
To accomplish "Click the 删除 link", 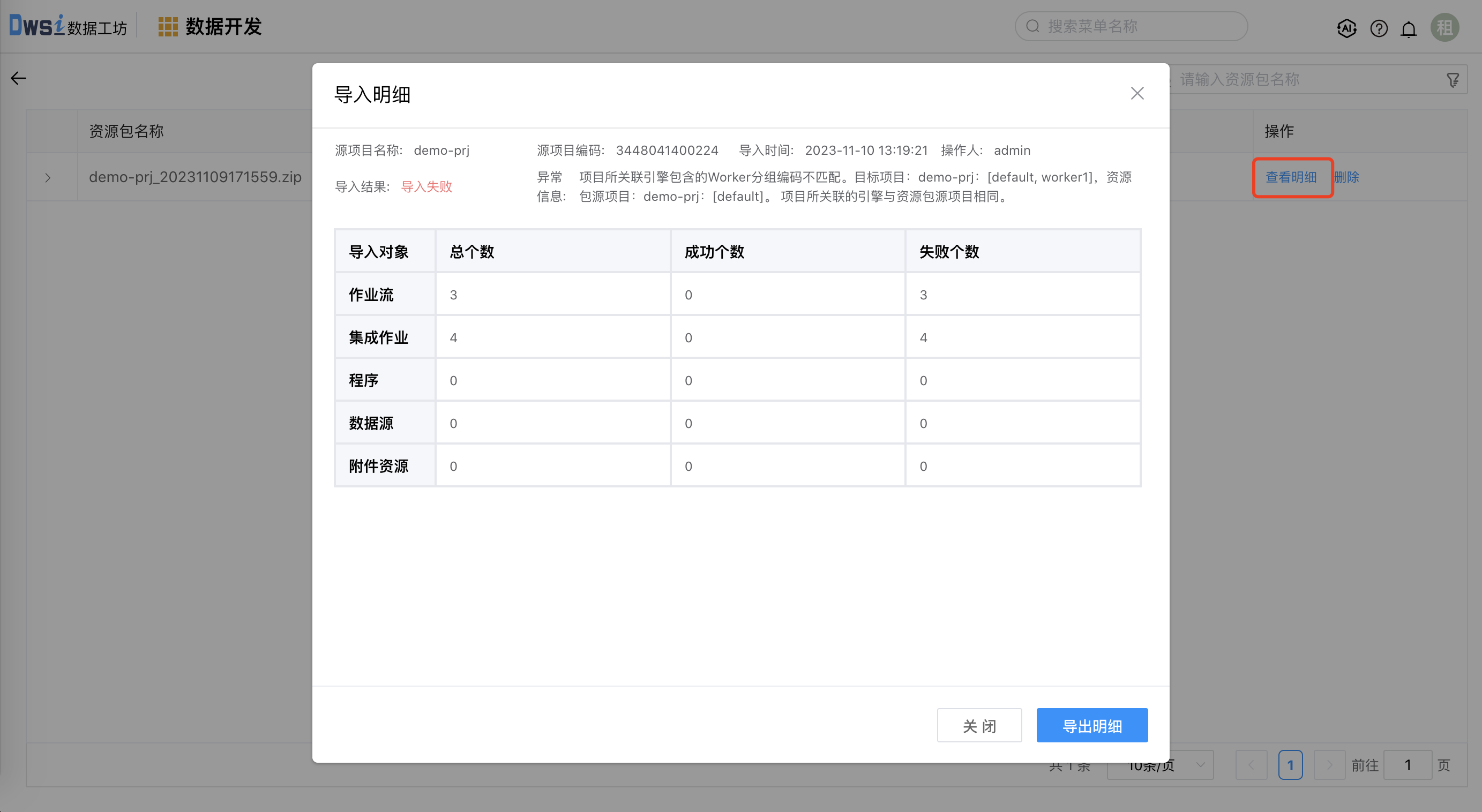I will coord(1347,177).
